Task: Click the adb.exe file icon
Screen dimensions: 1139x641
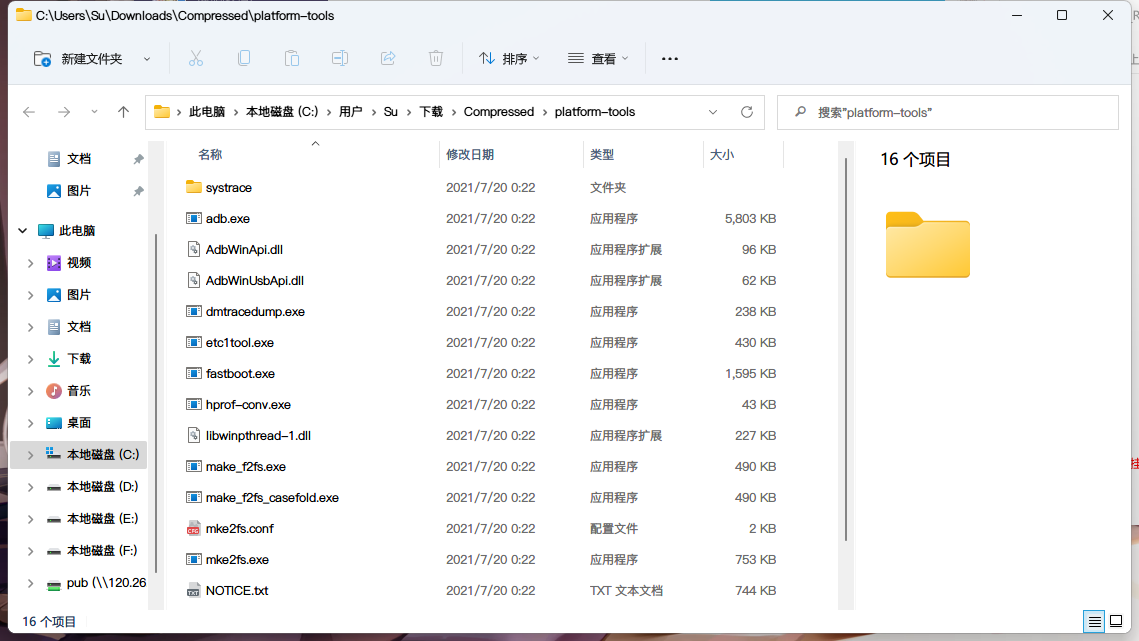Action: (x=193, y=218)
